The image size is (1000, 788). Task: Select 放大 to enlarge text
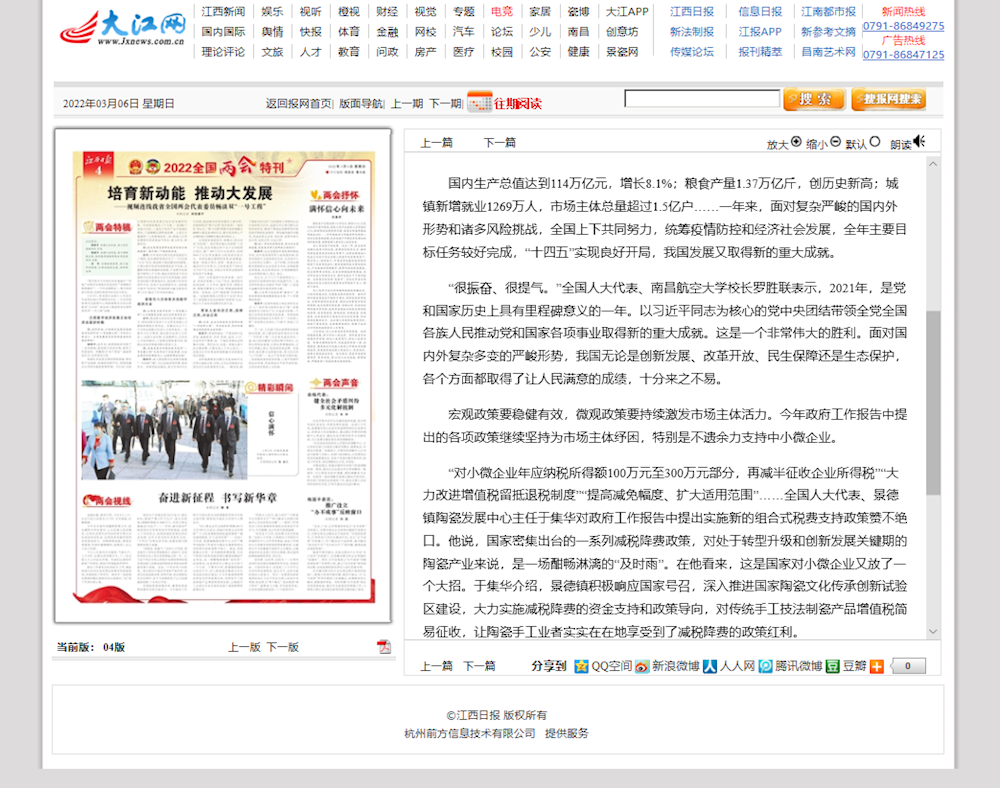click(x=796, y=142)
